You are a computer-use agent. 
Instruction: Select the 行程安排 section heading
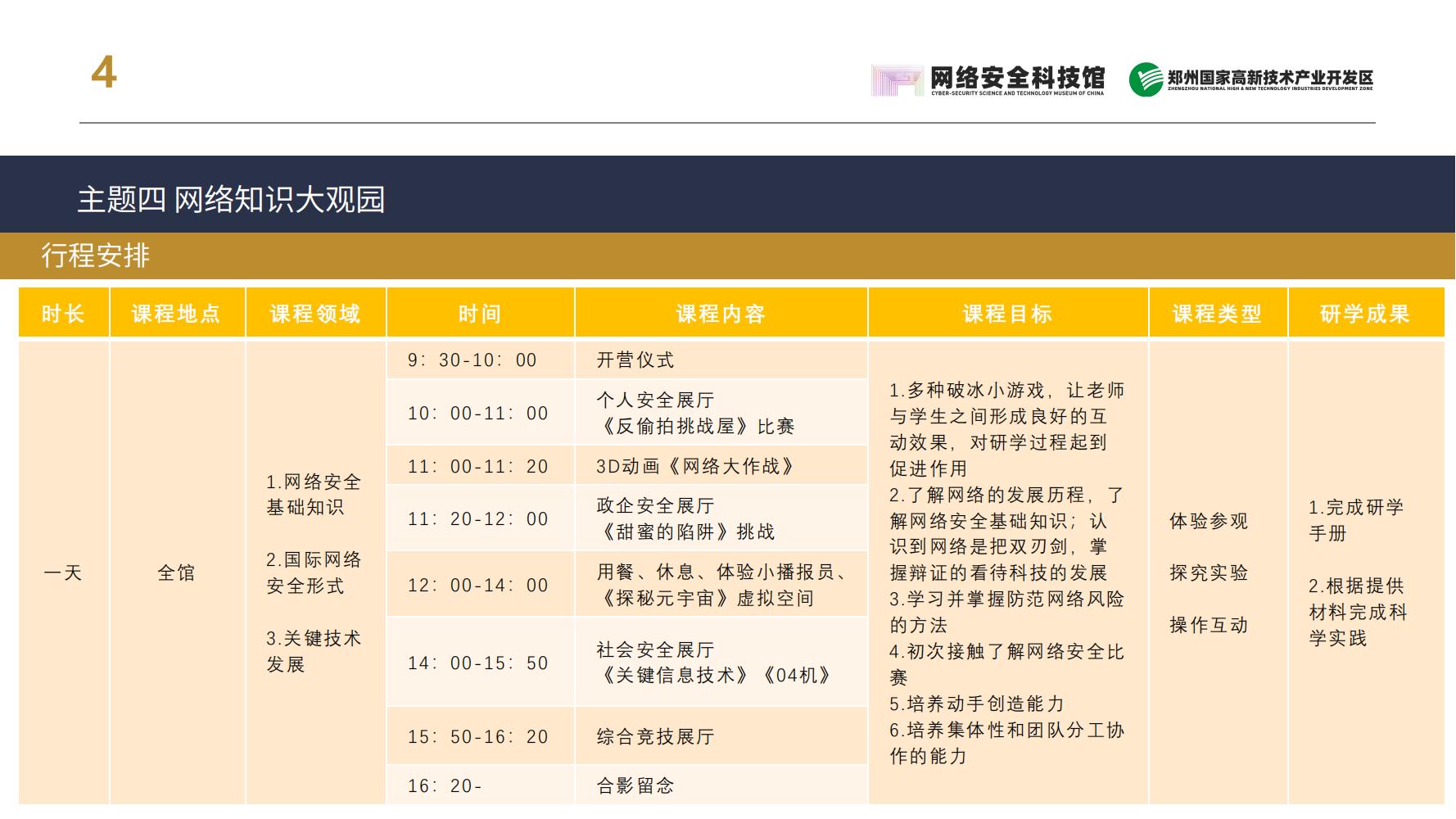(95, 256)
